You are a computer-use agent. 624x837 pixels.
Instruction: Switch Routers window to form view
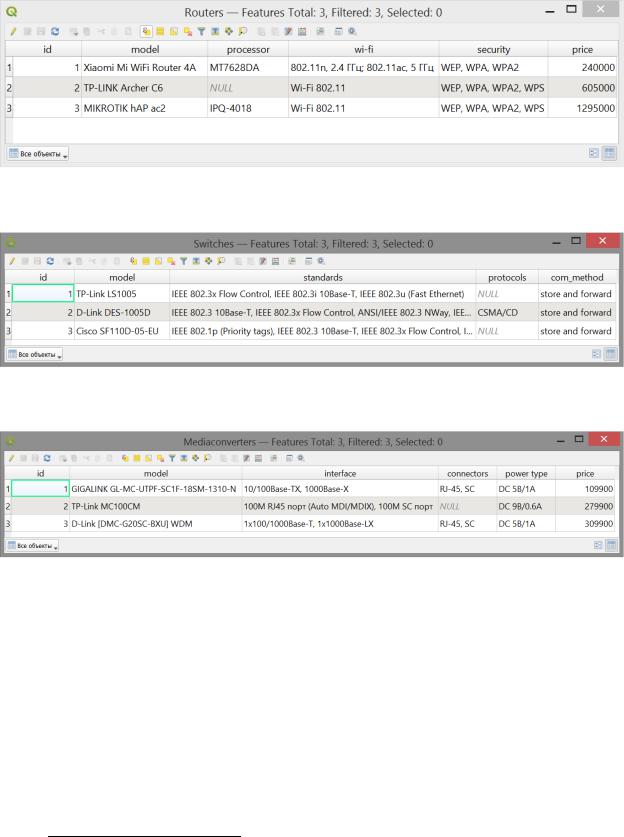pos(594,153)
